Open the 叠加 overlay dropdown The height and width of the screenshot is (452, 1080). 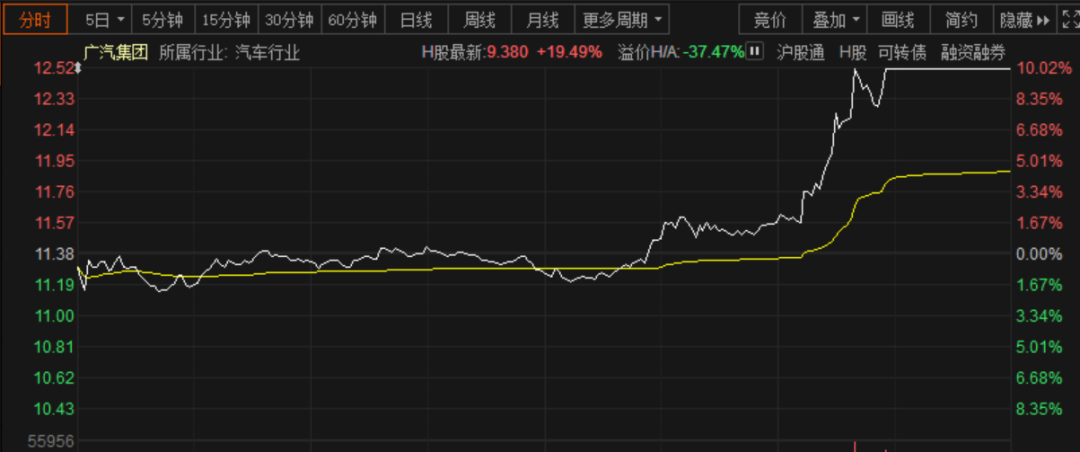[x=835, y=20]
